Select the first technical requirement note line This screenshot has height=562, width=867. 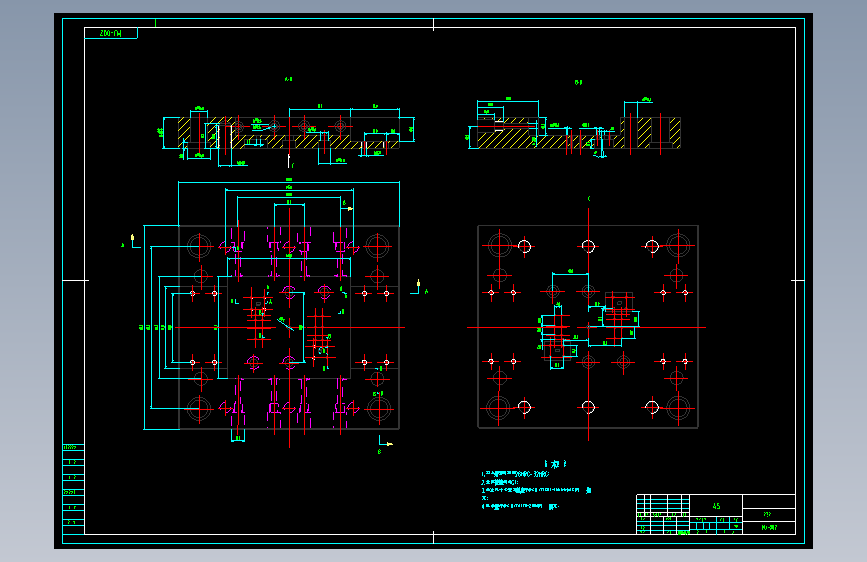coord(516,474)
